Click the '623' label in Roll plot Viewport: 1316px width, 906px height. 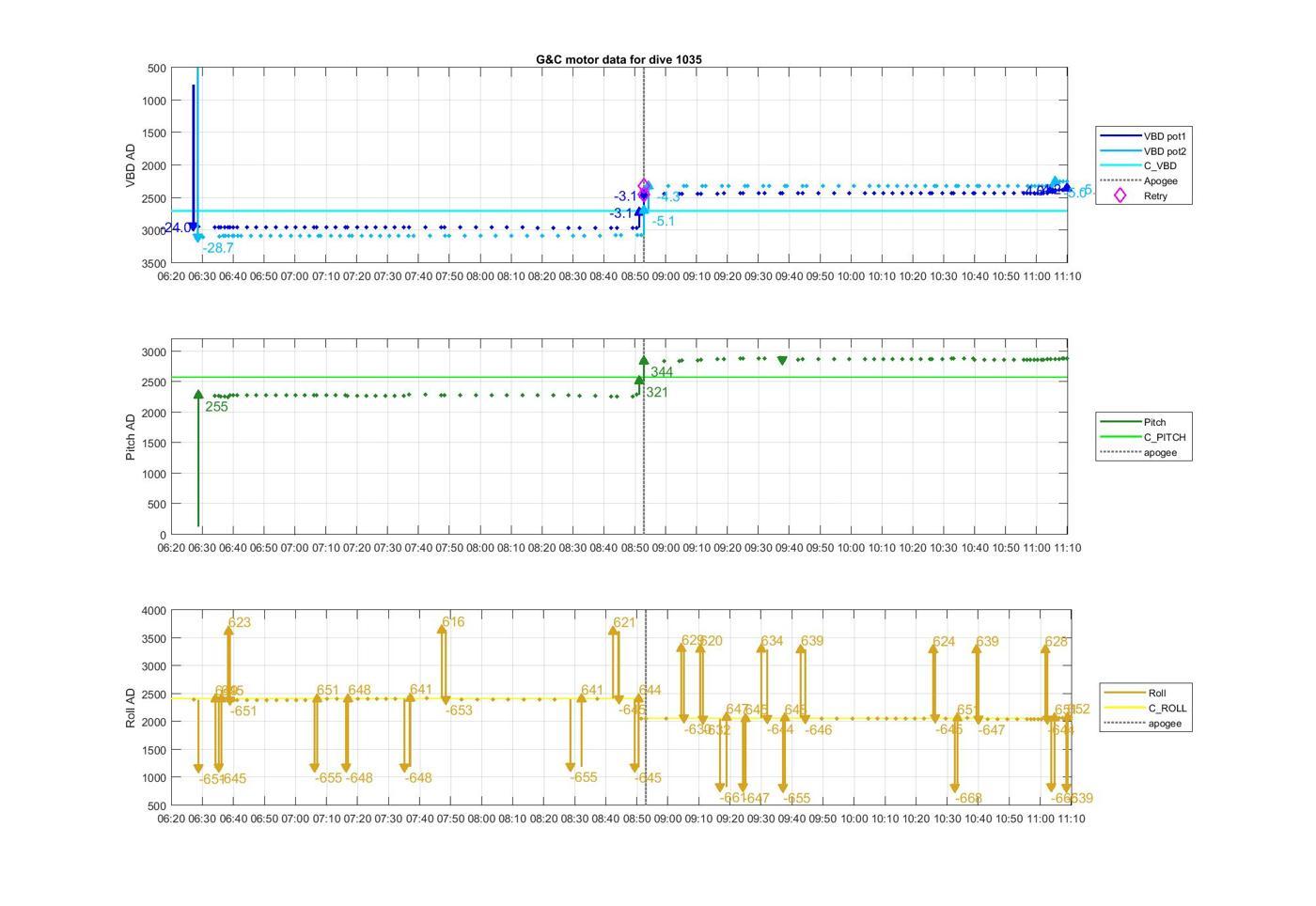pyautogui.click(x=240, y=622)
